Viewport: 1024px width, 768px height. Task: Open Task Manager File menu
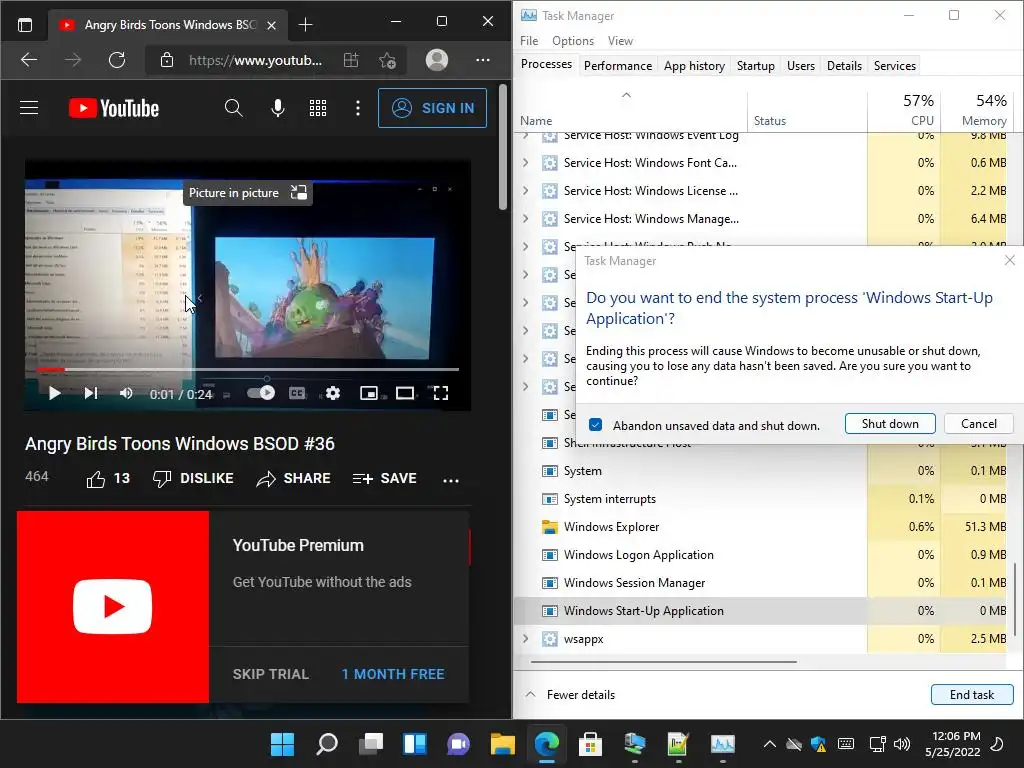(x=529, y=40)
